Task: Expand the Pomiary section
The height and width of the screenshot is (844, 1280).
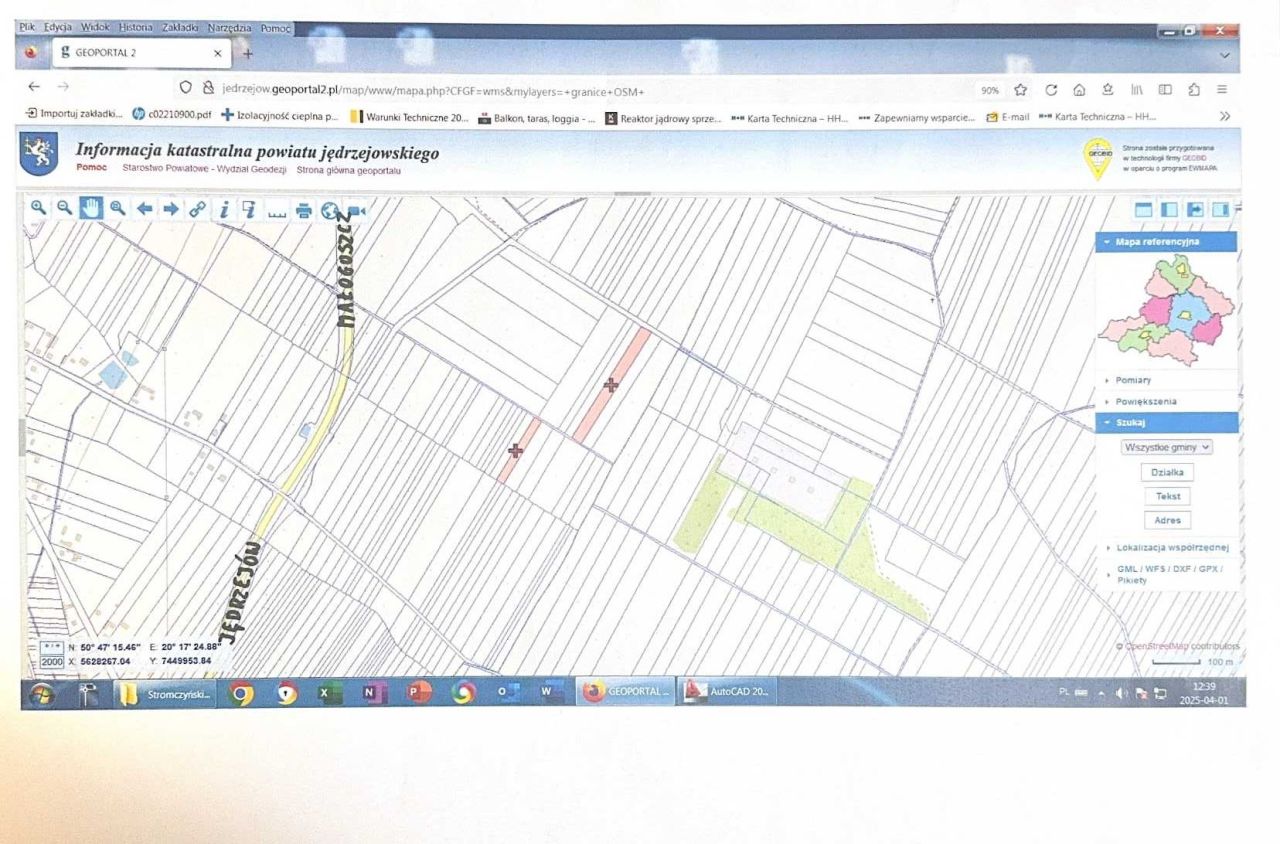Action: coord(1133,380)
